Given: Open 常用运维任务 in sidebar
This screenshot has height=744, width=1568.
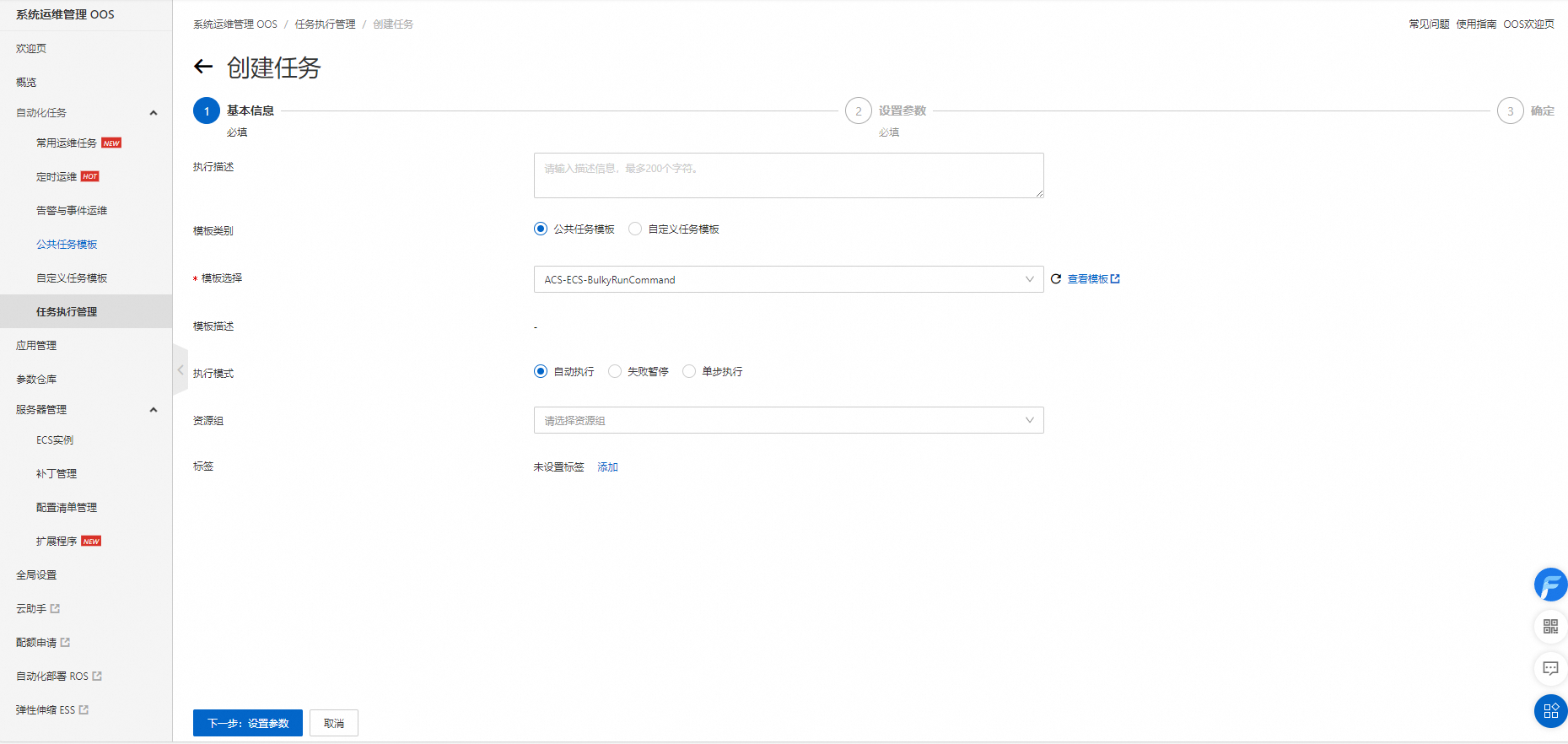Looking at the screenshot, I should [x=67, y=143].
